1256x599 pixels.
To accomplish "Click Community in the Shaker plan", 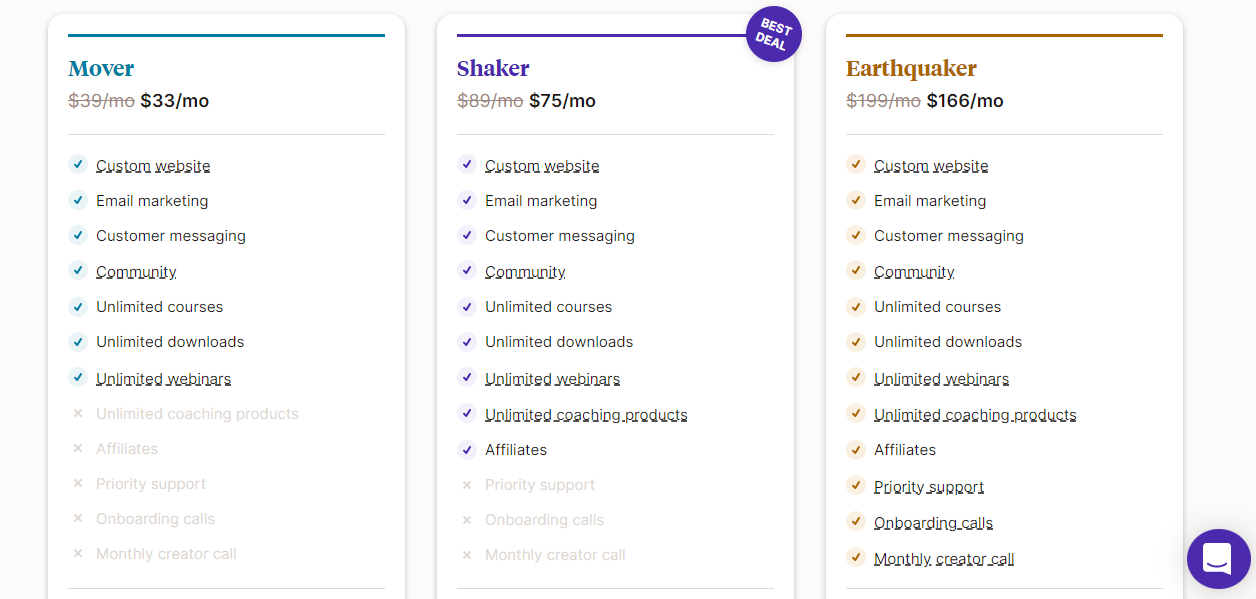I will point(525,272).
